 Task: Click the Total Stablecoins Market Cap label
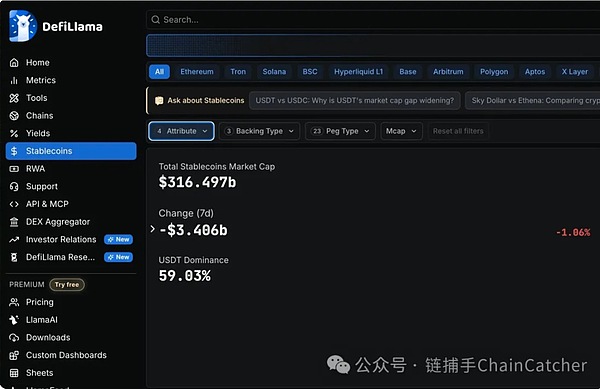(x=217, y=167)
